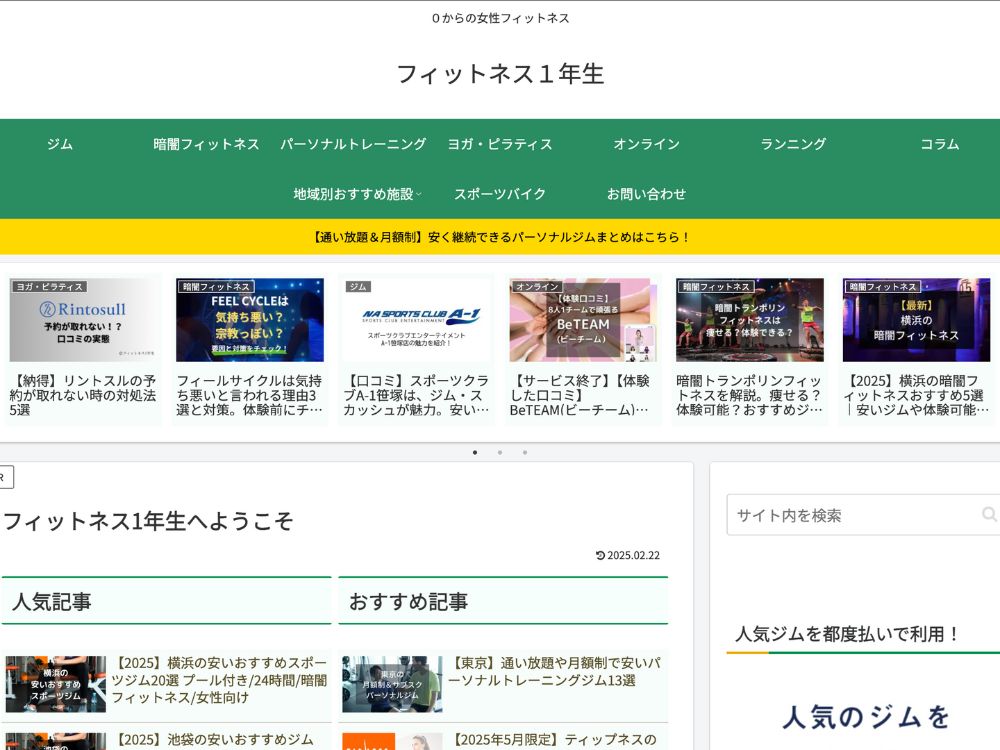Screen dimensions: 1000x750
Task: Open the Rintosull reservation article thumbnail
Action: pos(84,320)
